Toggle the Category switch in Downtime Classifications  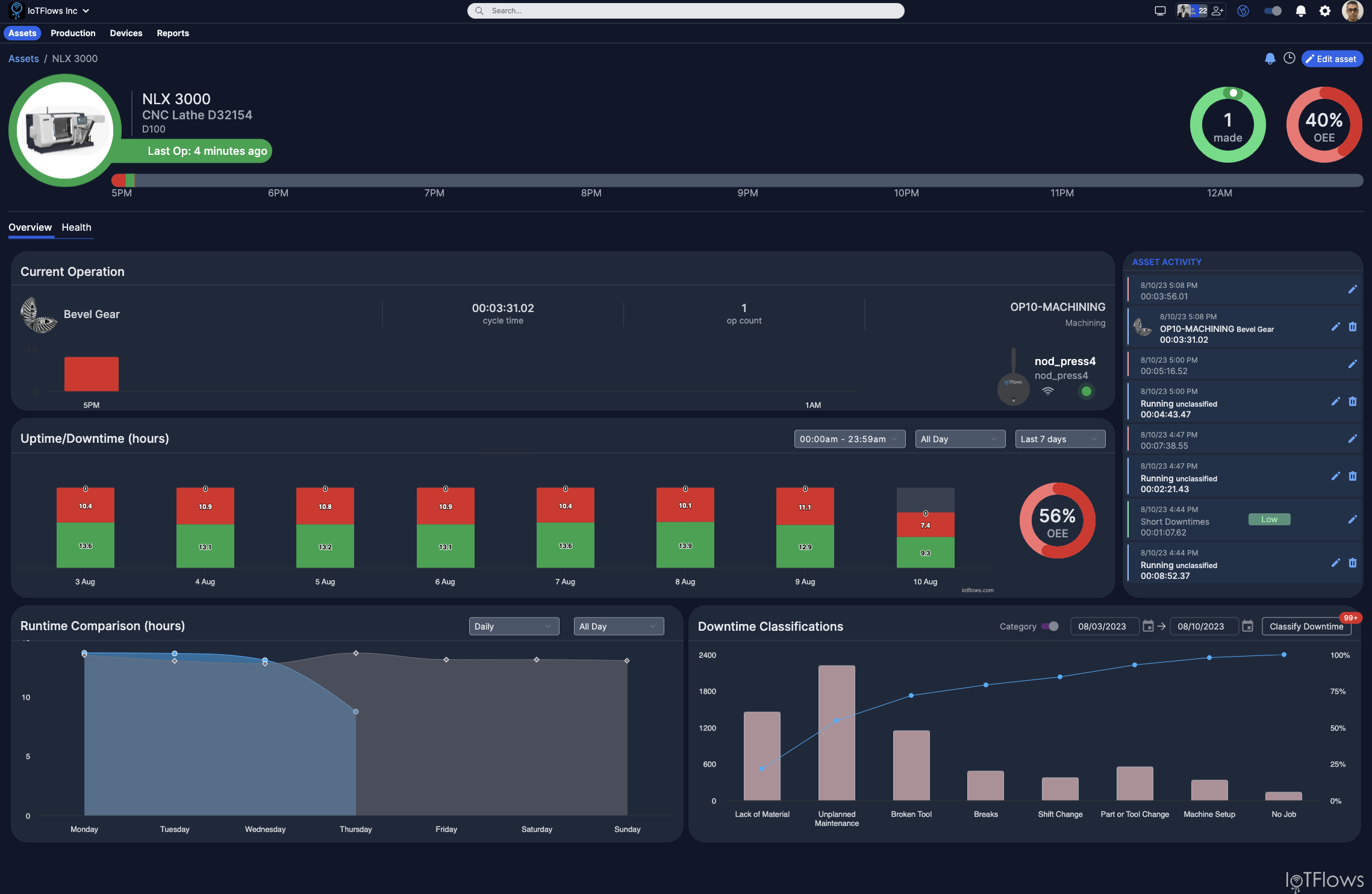(1050, 627)
